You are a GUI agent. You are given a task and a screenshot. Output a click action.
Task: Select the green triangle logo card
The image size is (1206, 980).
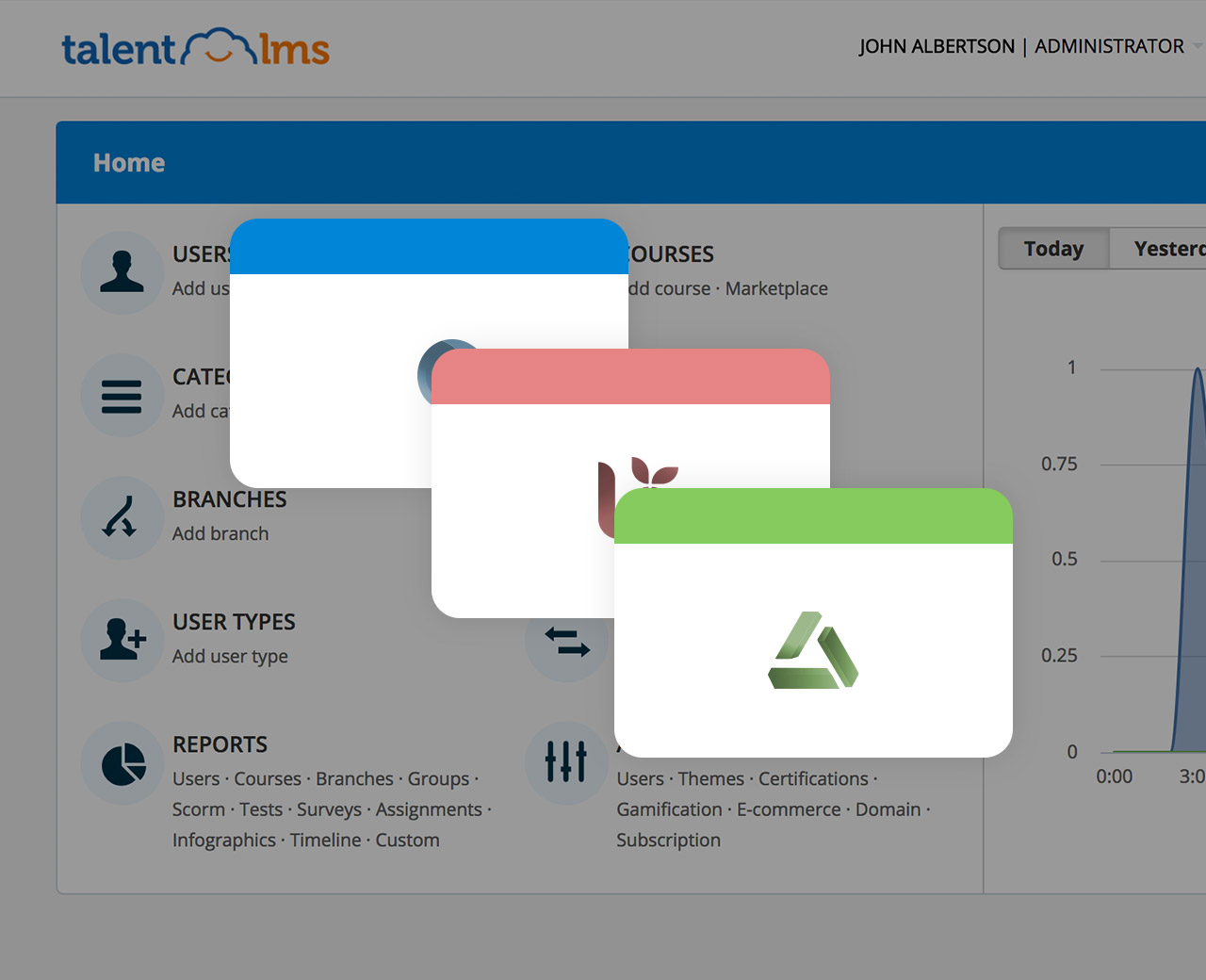(x=813, y=623)
